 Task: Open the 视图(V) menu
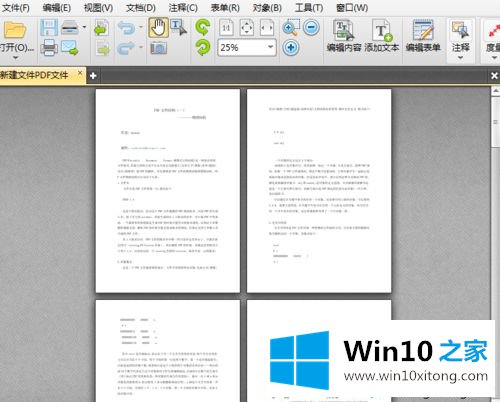tap(98, 7)
